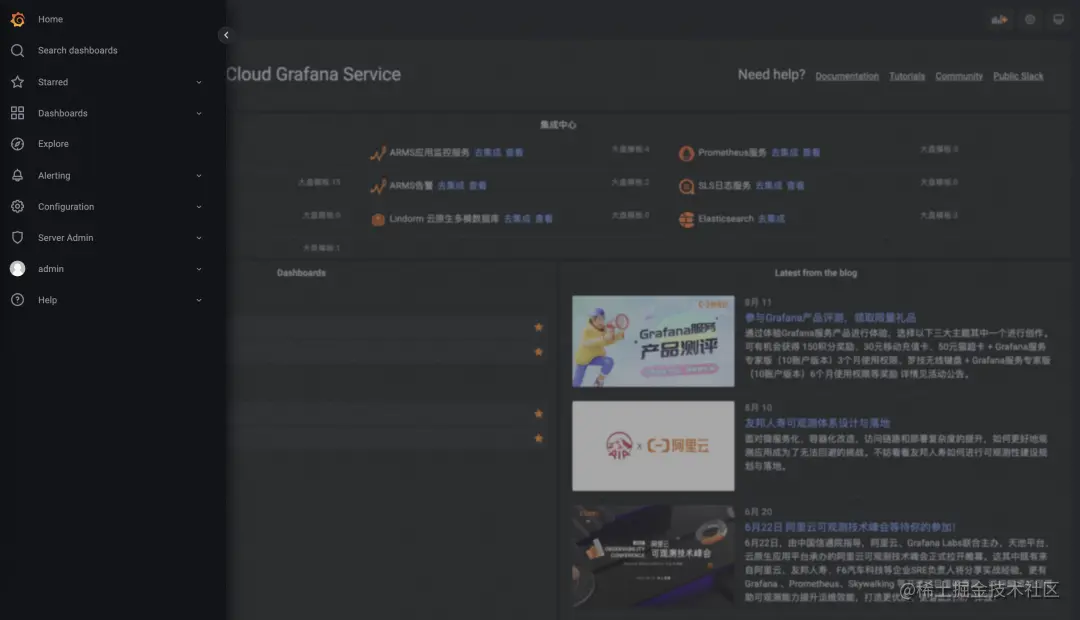This screenshot has width=1080, height=620.
Task: Open the Public Slack link
Action: tap(1018, 76)
